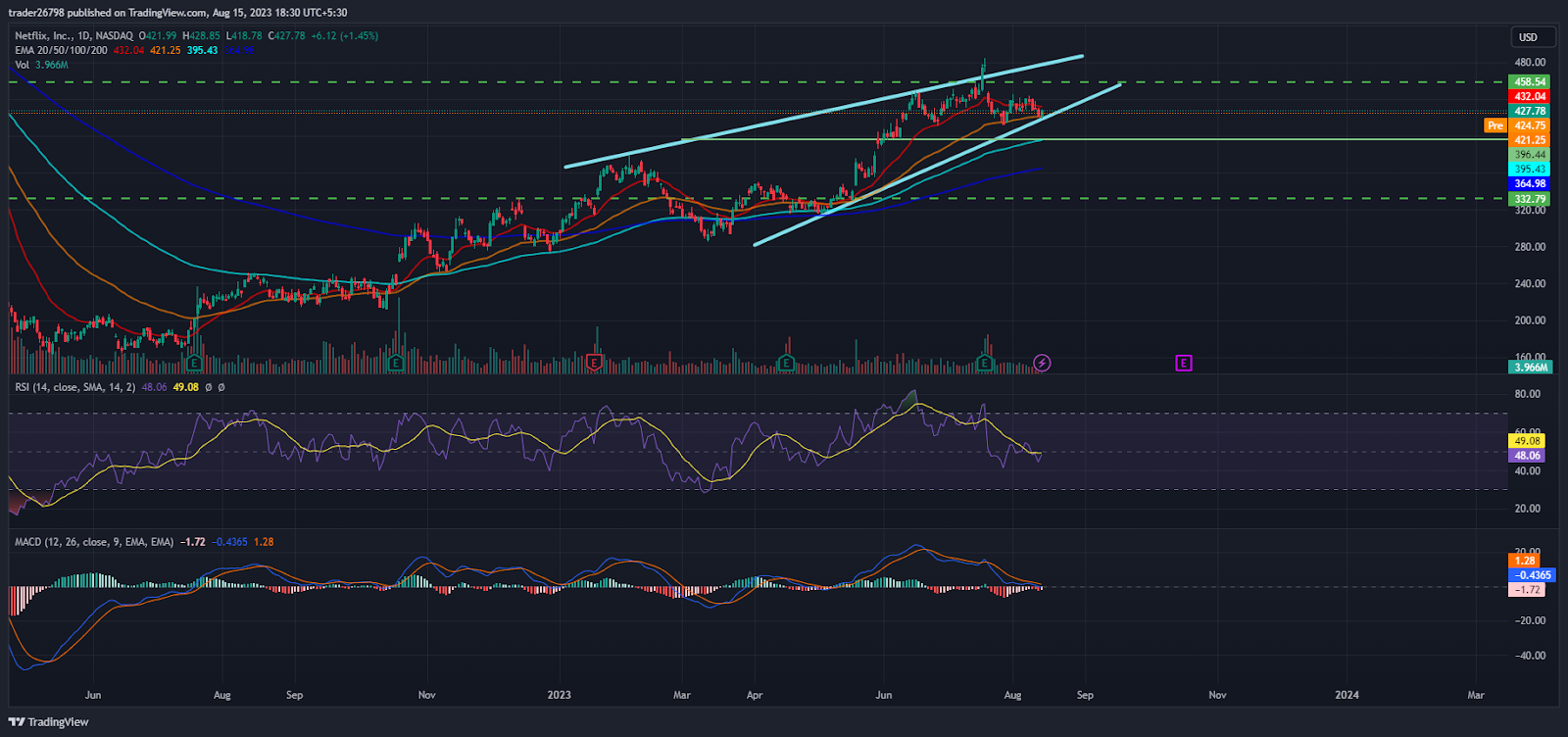Image resolution: width=1568 pixels, height=737 pixels.
Task: Click the 2024 label on the time axis
Action: [1347, 695]
